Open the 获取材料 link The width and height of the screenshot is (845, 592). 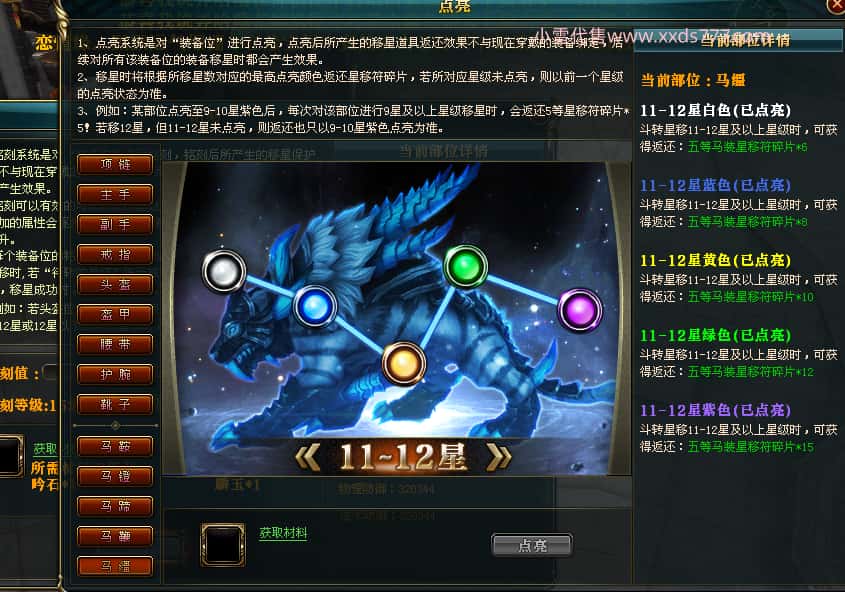click(x=283, y=533)
